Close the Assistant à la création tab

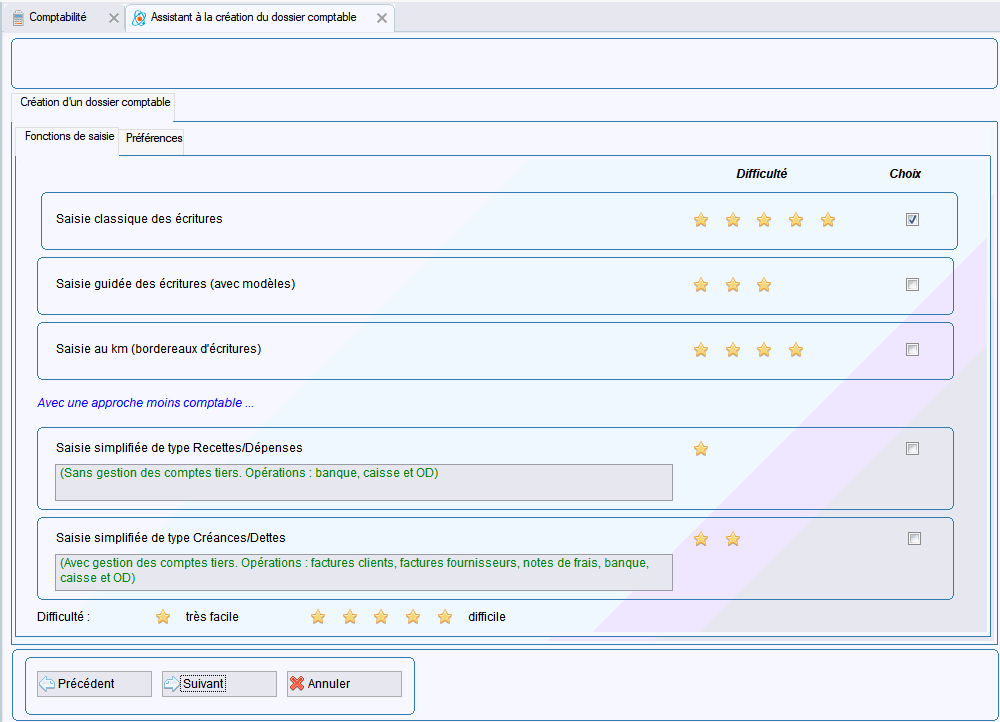click(381, 18)
